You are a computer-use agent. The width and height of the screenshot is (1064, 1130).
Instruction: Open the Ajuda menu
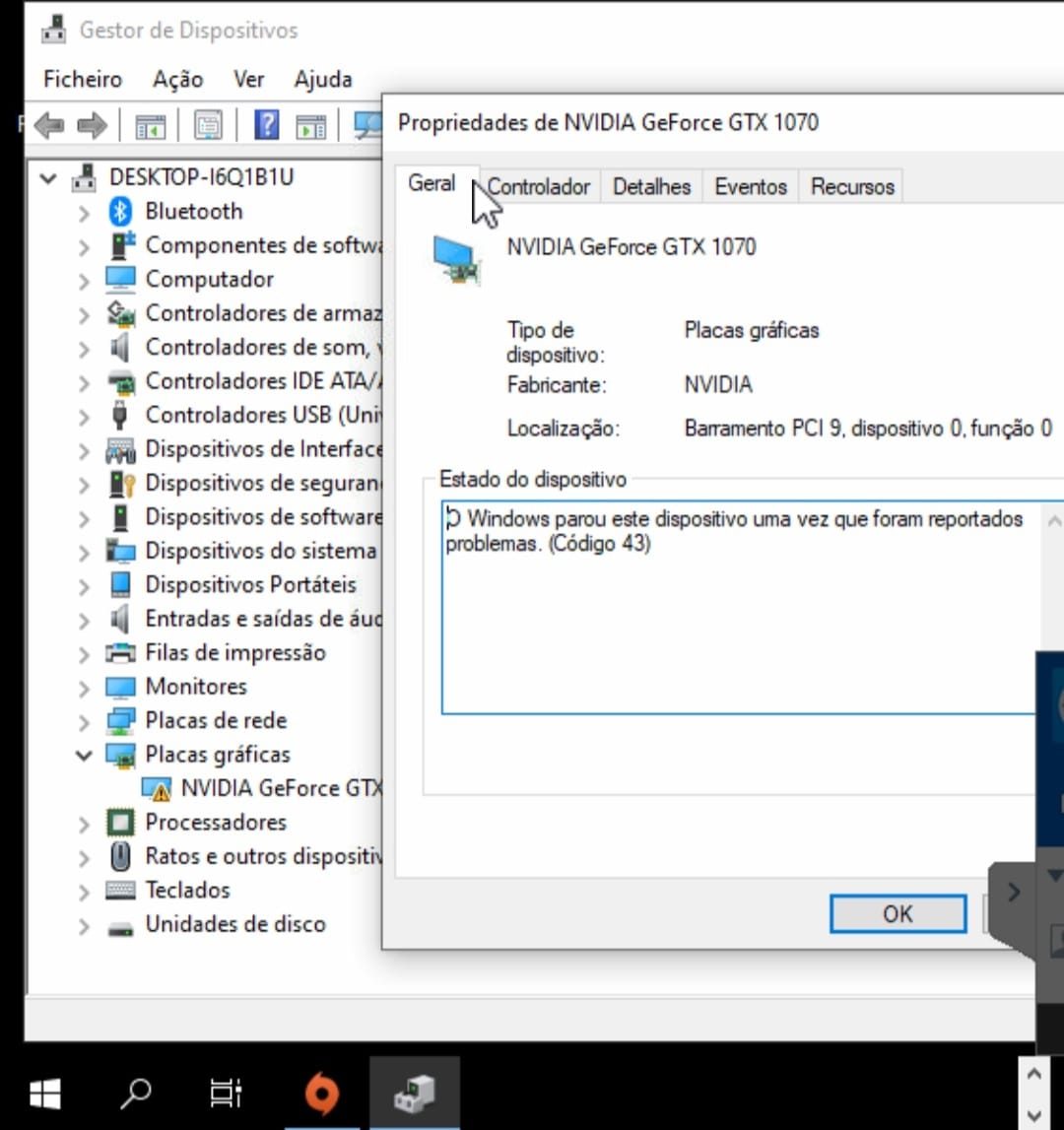(323, 79)
